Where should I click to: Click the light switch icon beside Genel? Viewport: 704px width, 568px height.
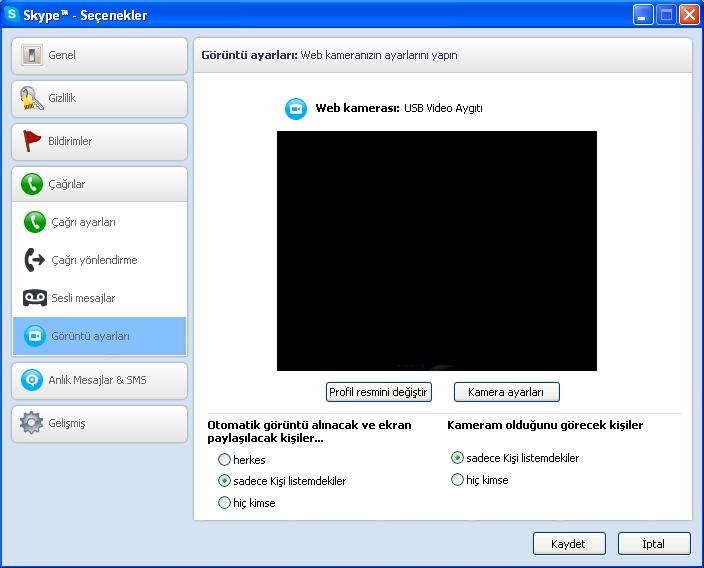point(32,55)
